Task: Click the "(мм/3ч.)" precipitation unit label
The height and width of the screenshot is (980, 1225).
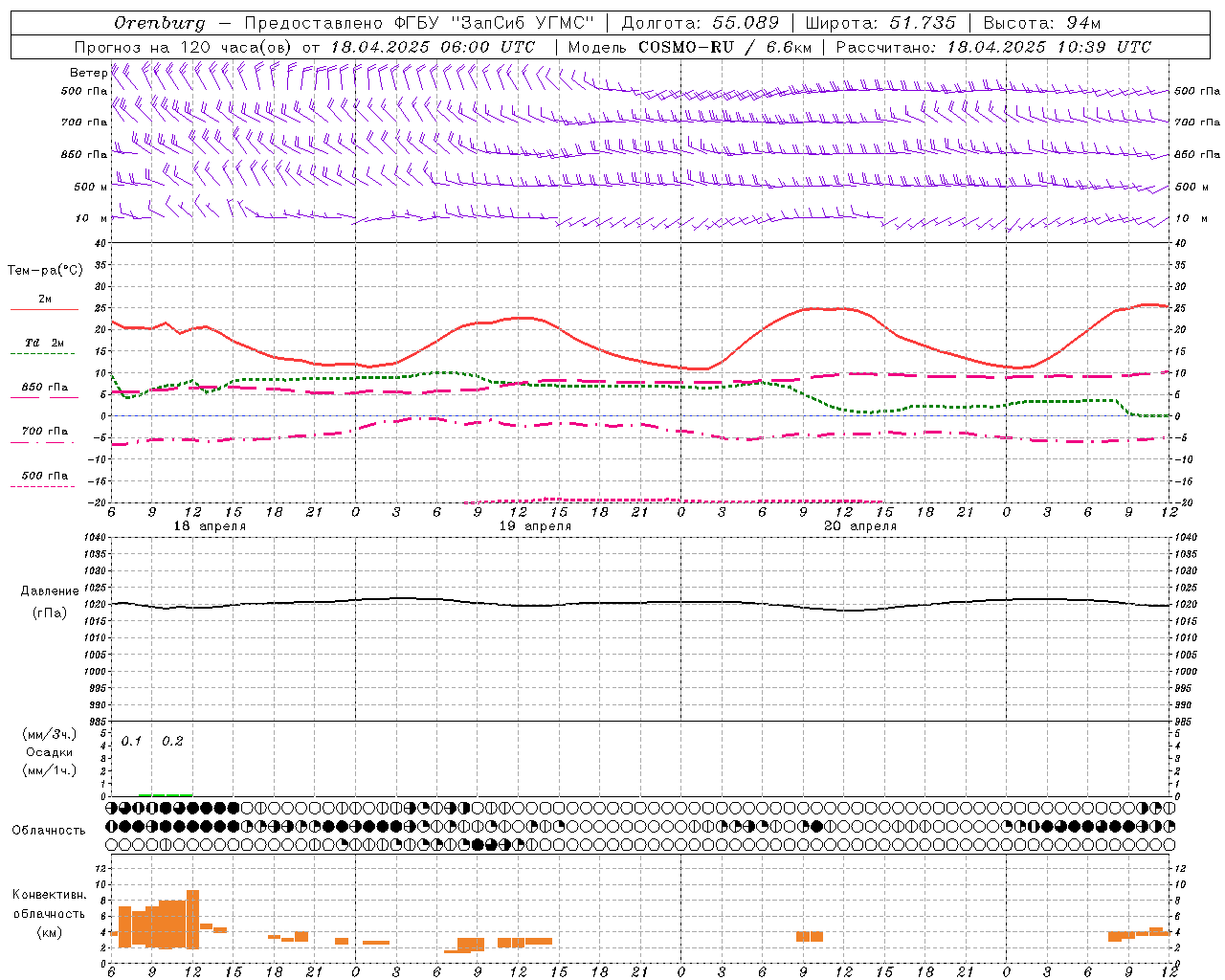Action: (x=50, y=734)
